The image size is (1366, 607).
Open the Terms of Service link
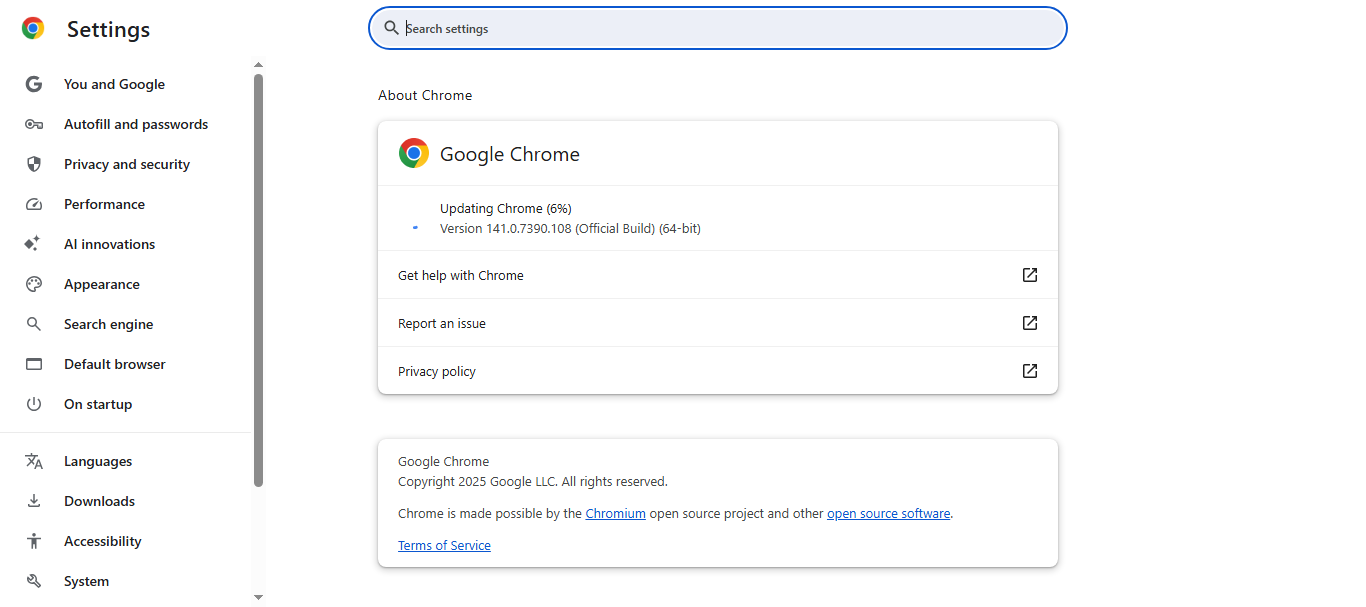(x=444, y=545)
